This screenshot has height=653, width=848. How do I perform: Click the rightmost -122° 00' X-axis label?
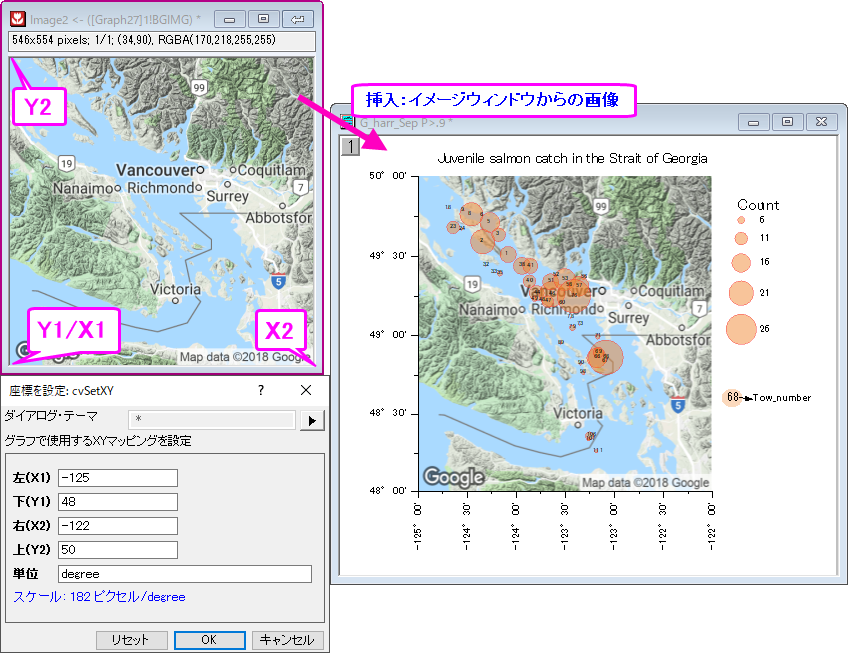[711, 526]
